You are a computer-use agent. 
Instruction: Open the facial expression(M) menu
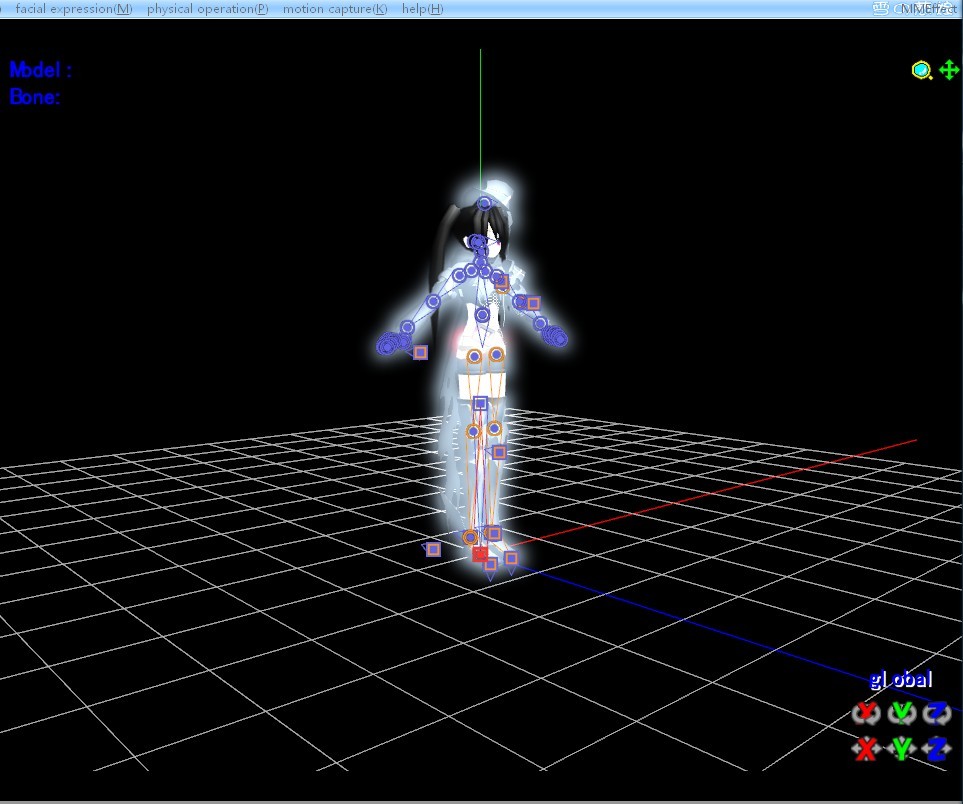point(74,9)
